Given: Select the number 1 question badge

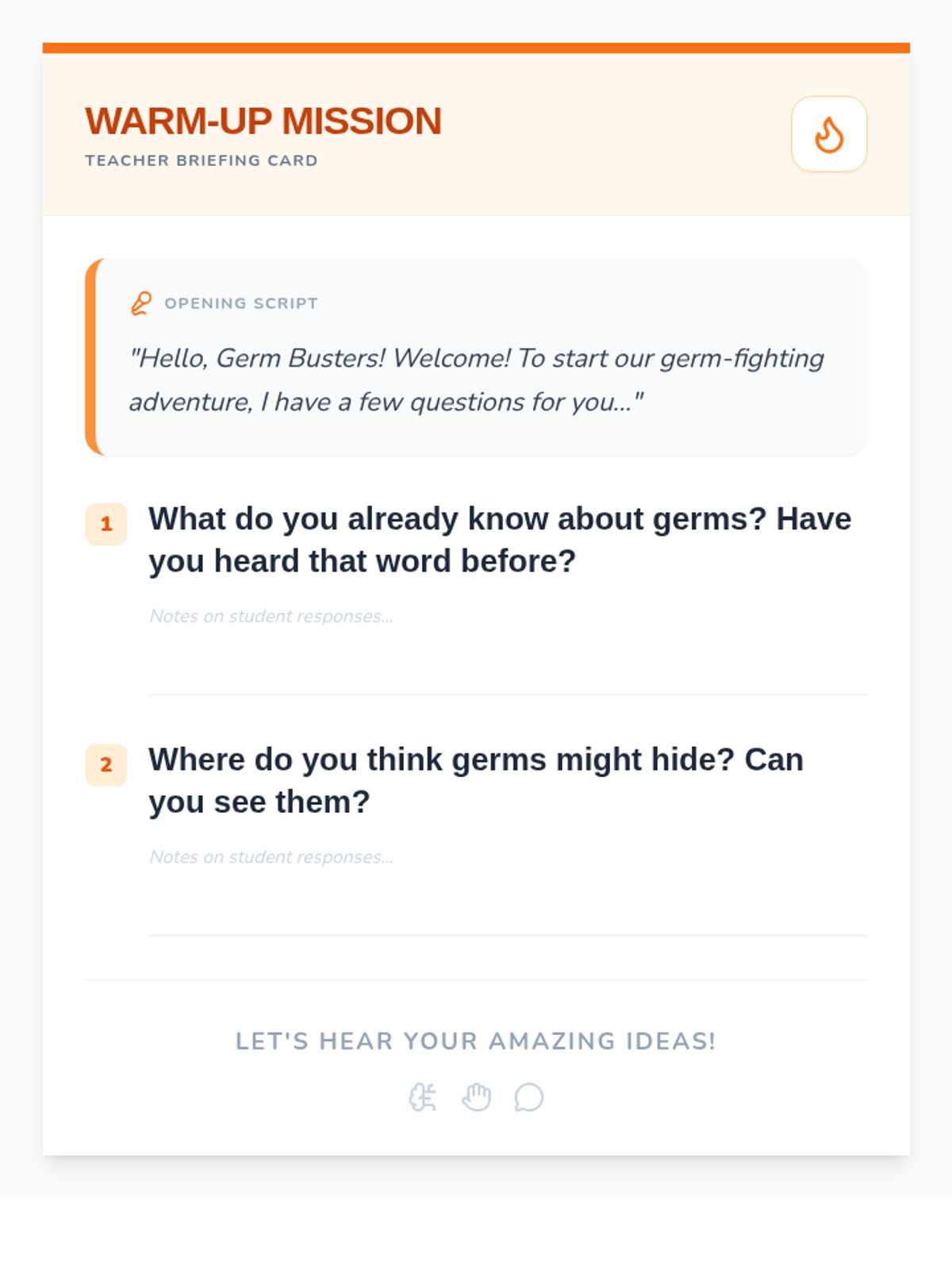Looking at the screenshot, I should pos(106,524).
